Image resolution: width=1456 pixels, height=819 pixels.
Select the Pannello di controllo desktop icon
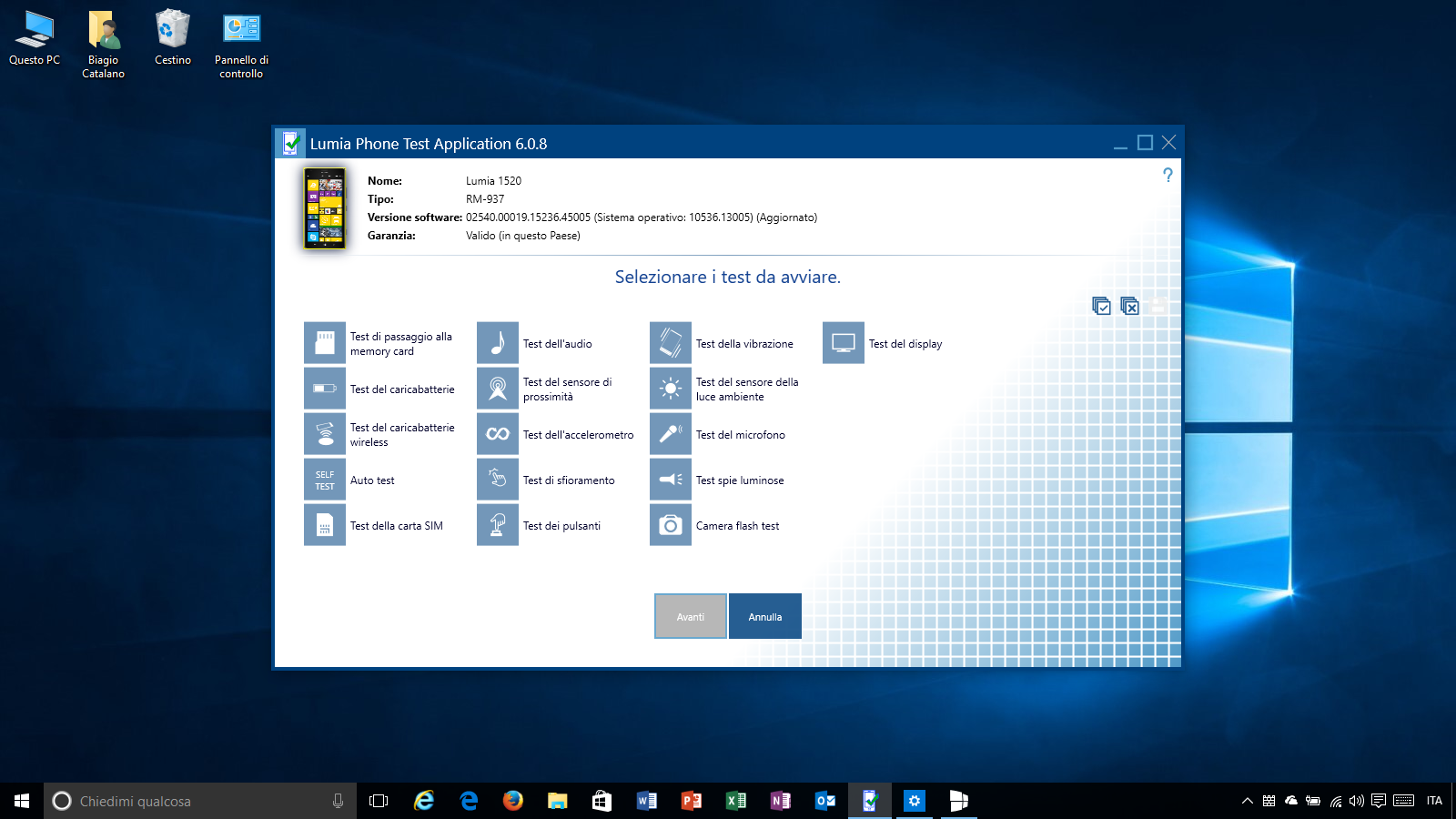coord(241,45)
